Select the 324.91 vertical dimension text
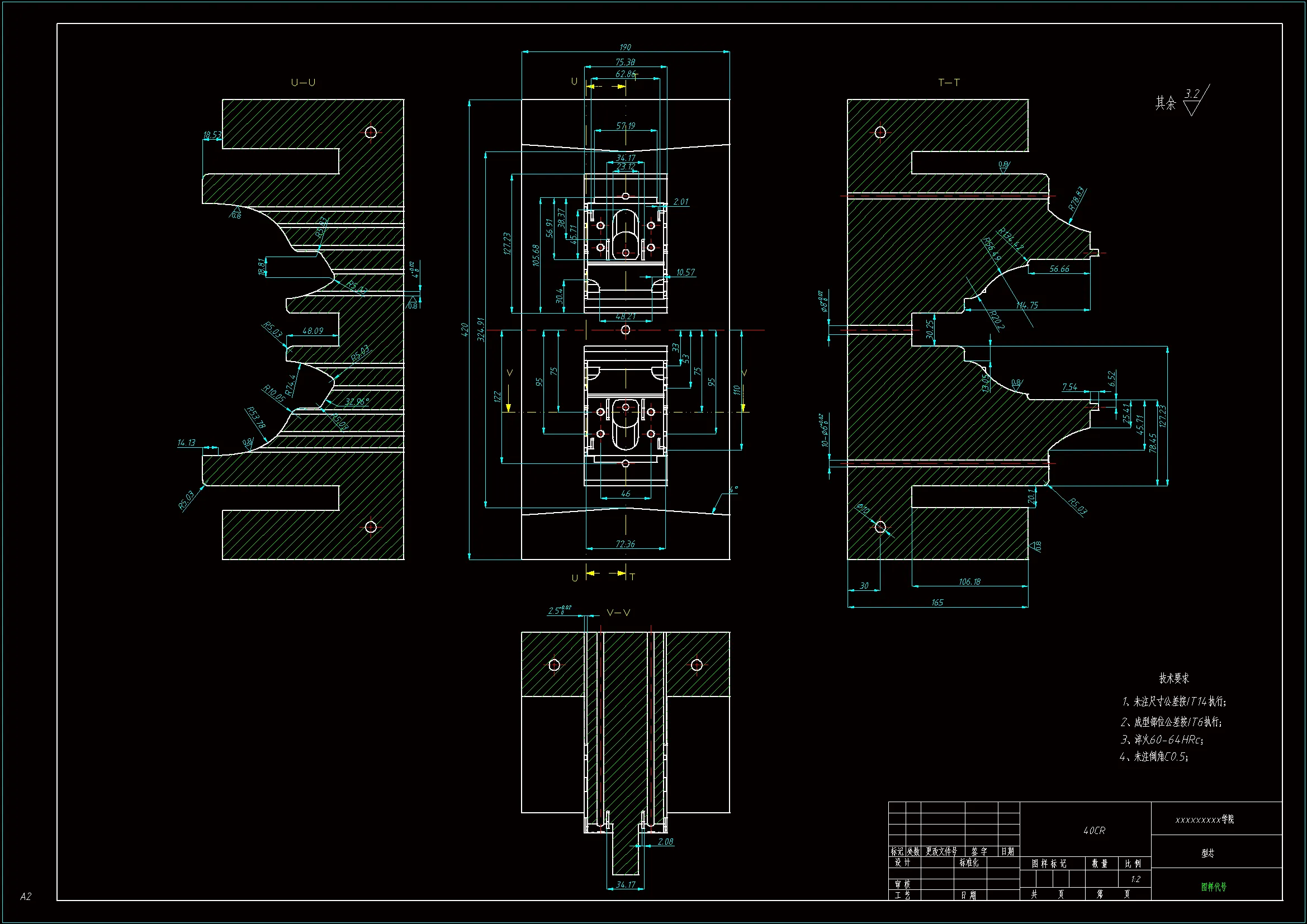The image size is (1307, 924). pos(480,329)
